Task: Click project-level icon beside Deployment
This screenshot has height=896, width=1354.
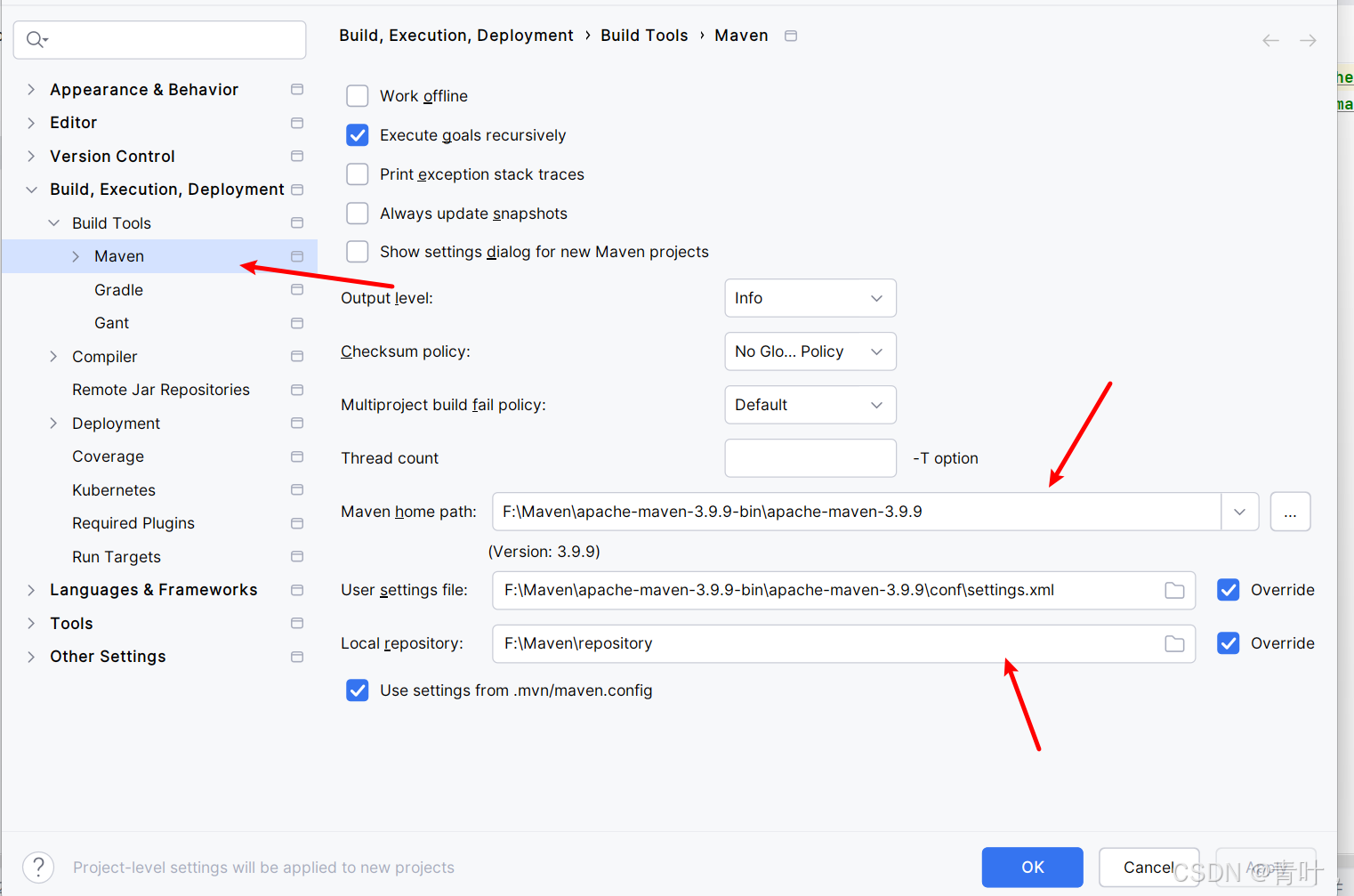Action: [x=297, y=423]
